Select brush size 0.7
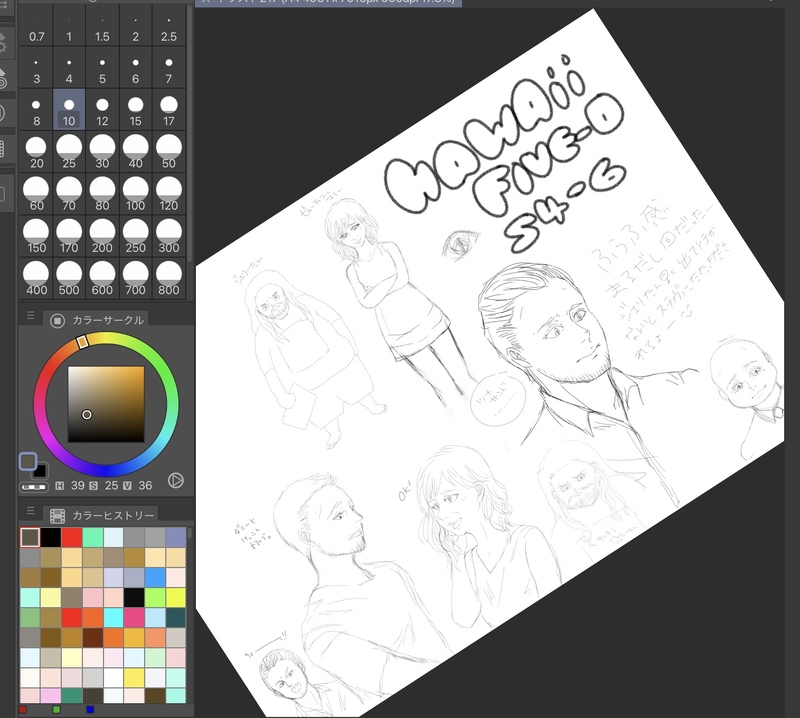This screenshot has height=718, width=800. click(x=36, y=27)
